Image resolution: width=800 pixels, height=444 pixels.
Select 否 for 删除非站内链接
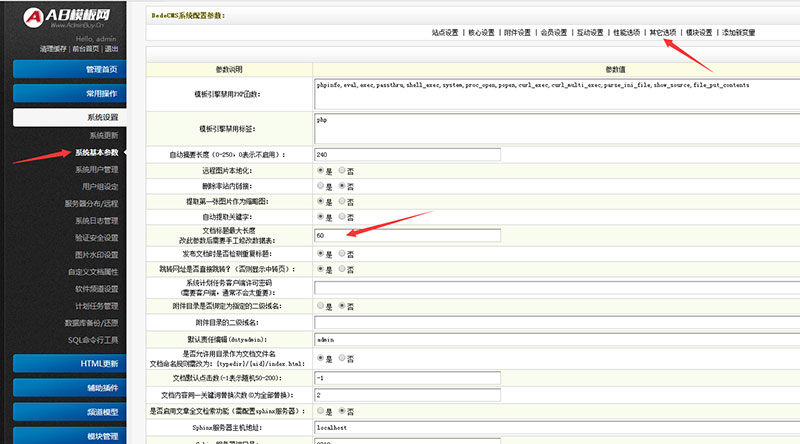342,186
